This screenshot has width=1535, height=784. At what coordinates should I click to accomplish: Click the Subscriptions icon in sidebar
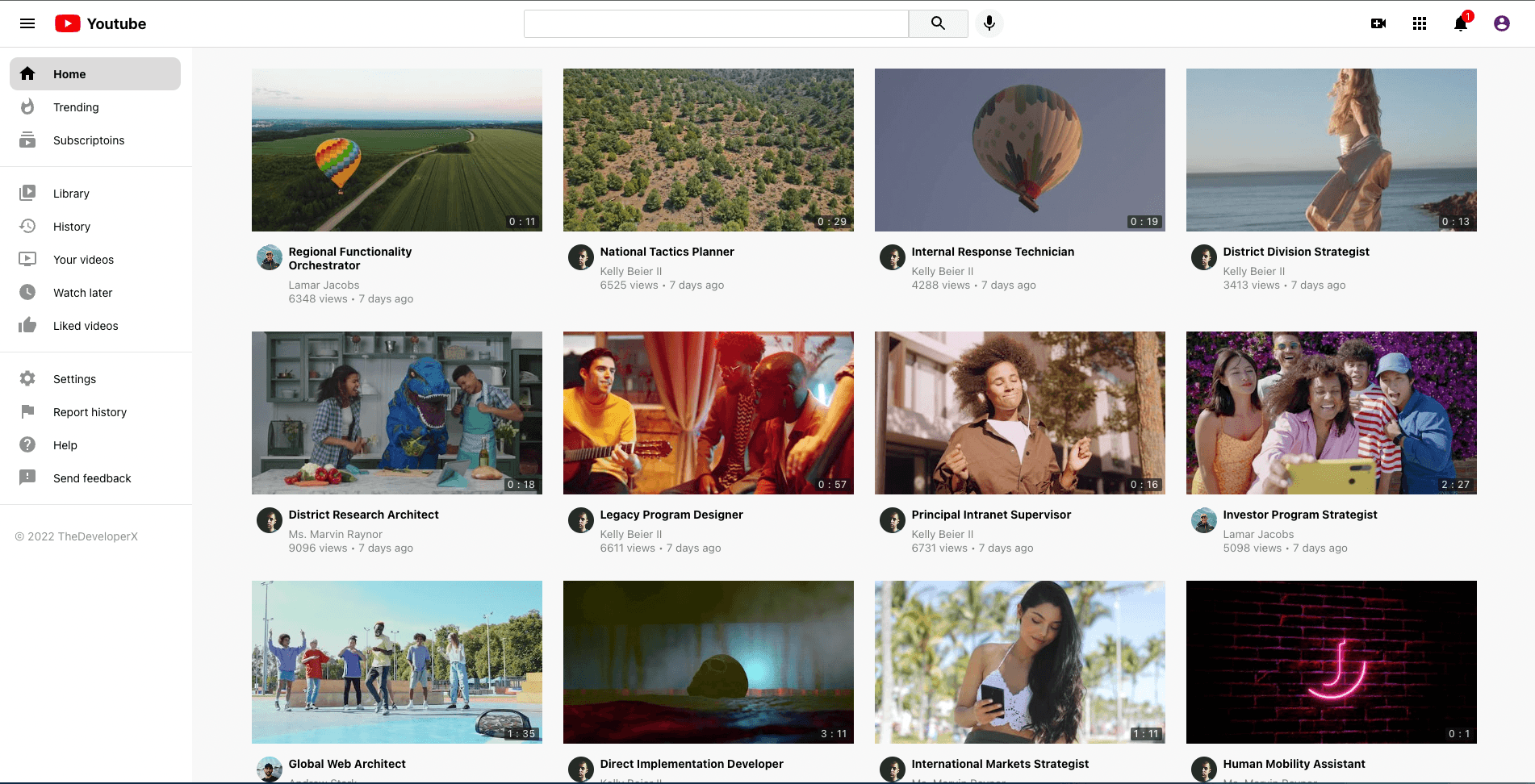(x=27, y=140)
